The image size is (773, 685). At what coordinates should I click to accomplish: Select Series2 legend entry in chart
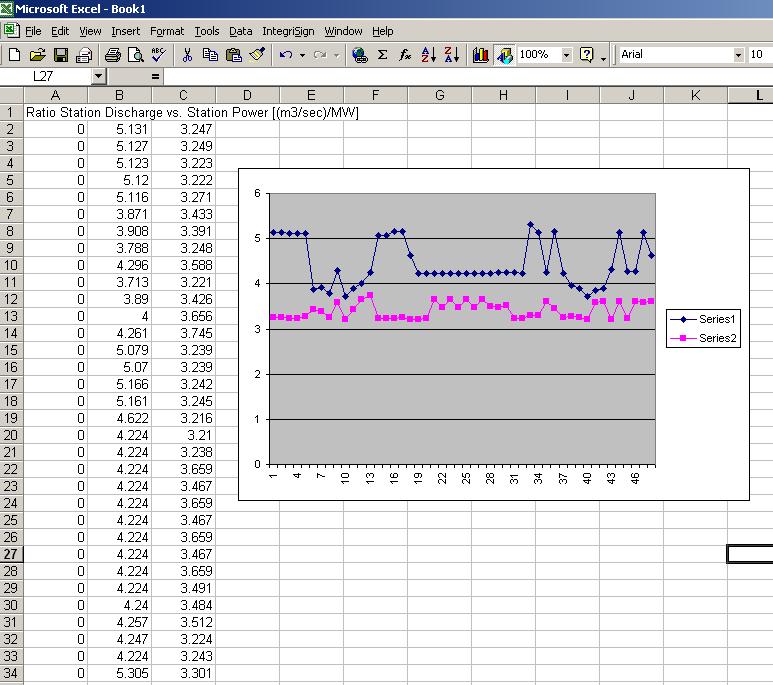[x=703, y=338]
